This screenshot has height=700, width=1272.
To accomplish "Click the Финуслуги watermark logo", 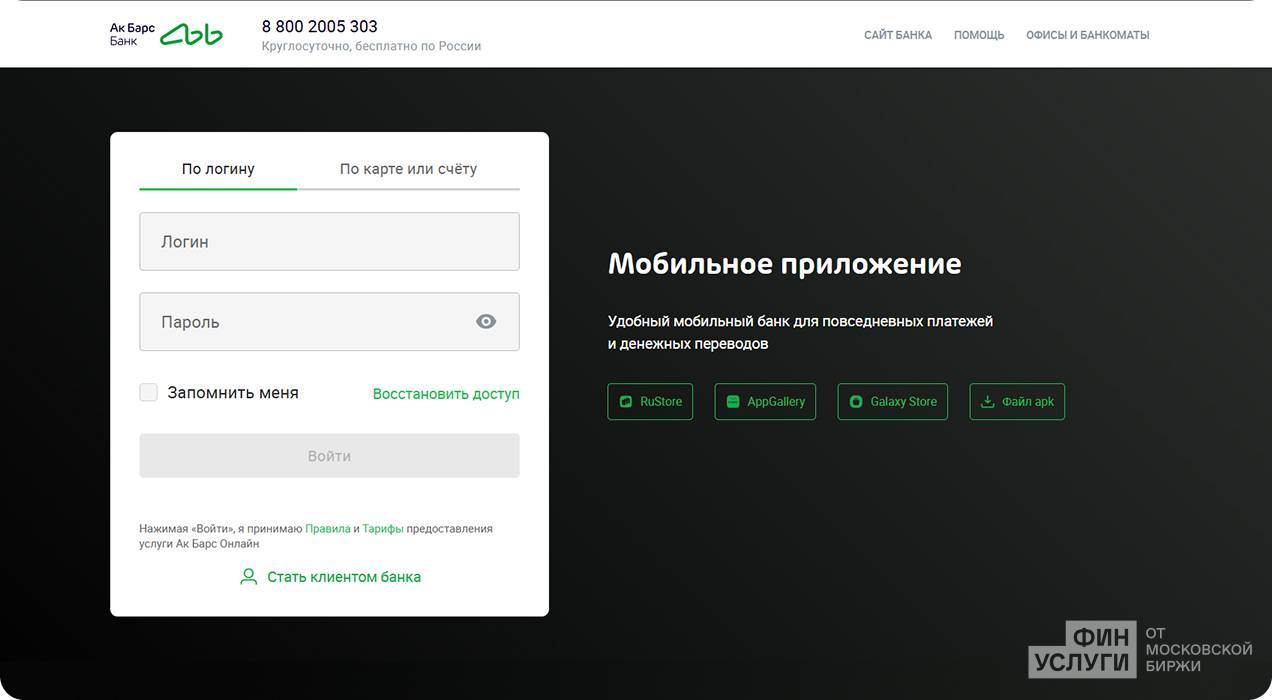I will [x=1140, y=648].
